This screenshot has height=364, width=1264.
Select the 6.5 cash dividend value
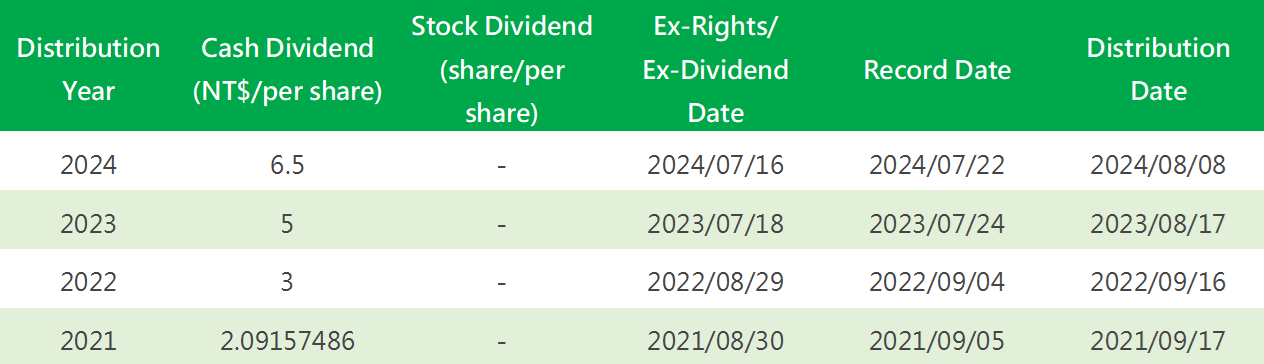(x=287, y=165)
